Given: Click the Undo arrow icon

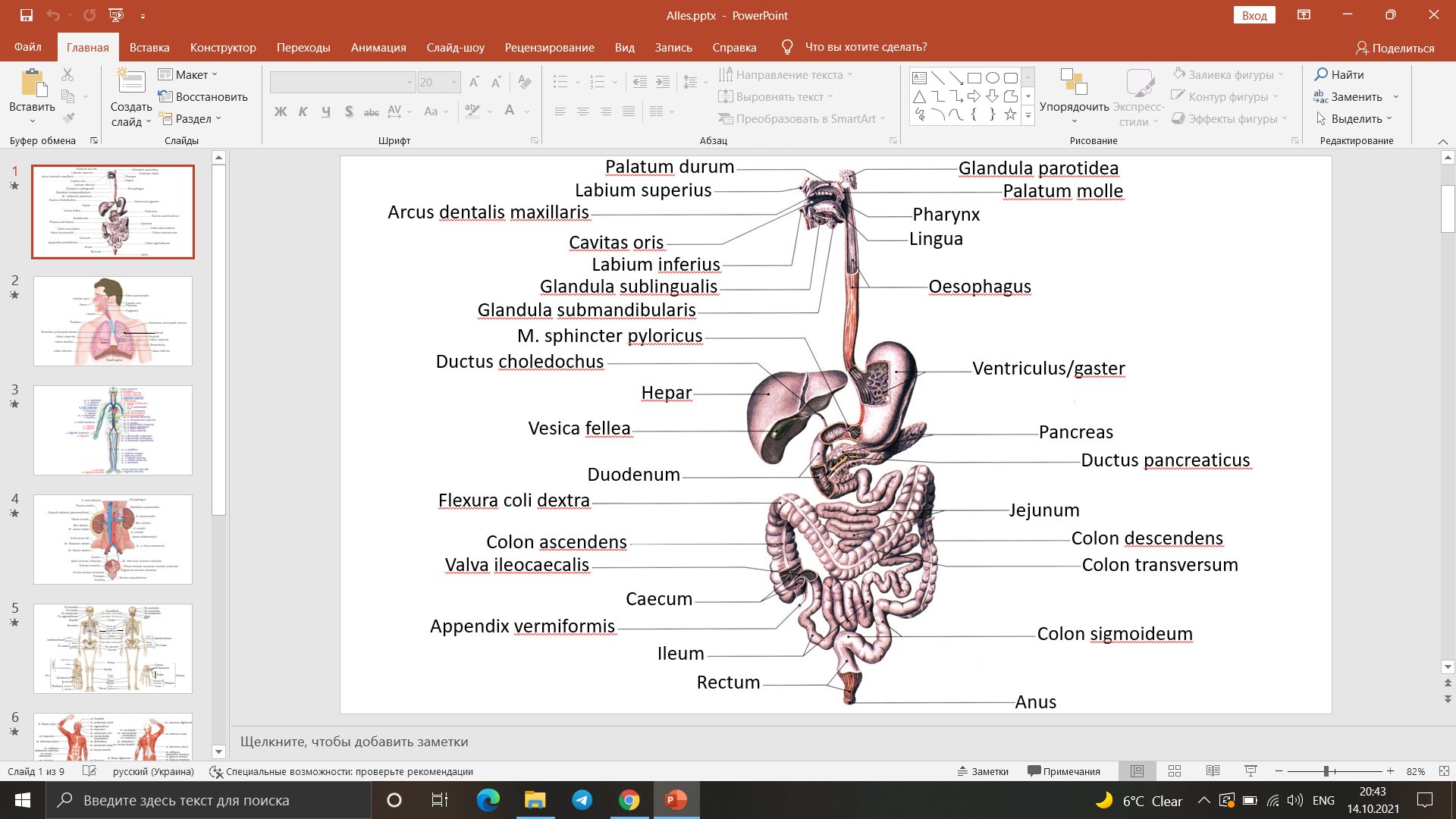Looking at the screenshot, I should coord(52,15).
